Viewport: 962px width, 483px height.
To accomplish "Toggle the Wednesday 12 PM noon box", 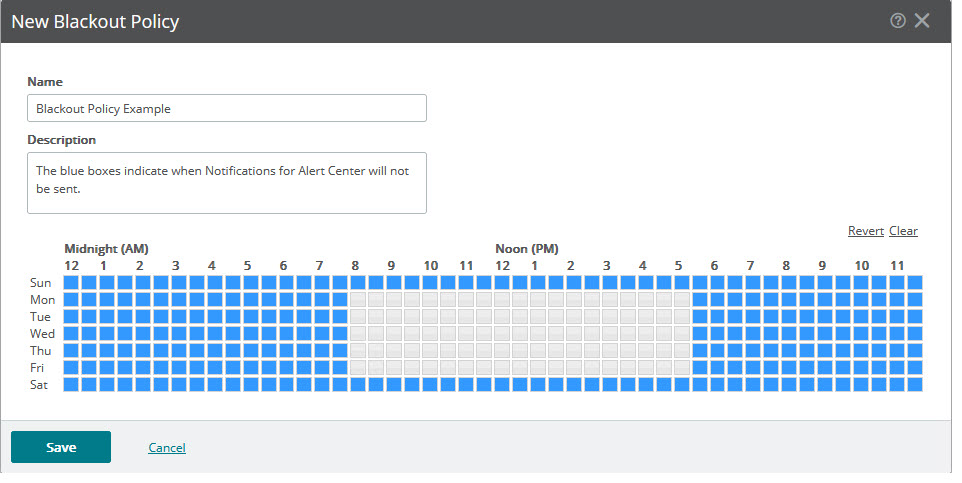I will point(502,333).
